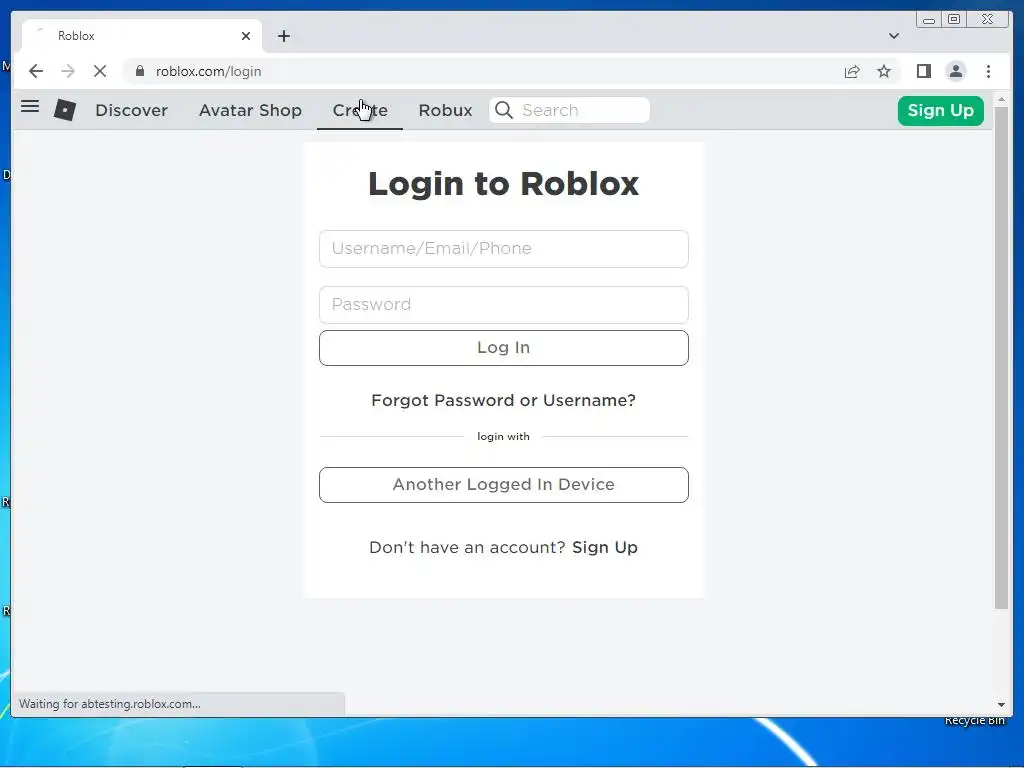Stop page loading with the X button
Image resolution: width=1024 pixels, height=768 pixels.
coord(100,71)
